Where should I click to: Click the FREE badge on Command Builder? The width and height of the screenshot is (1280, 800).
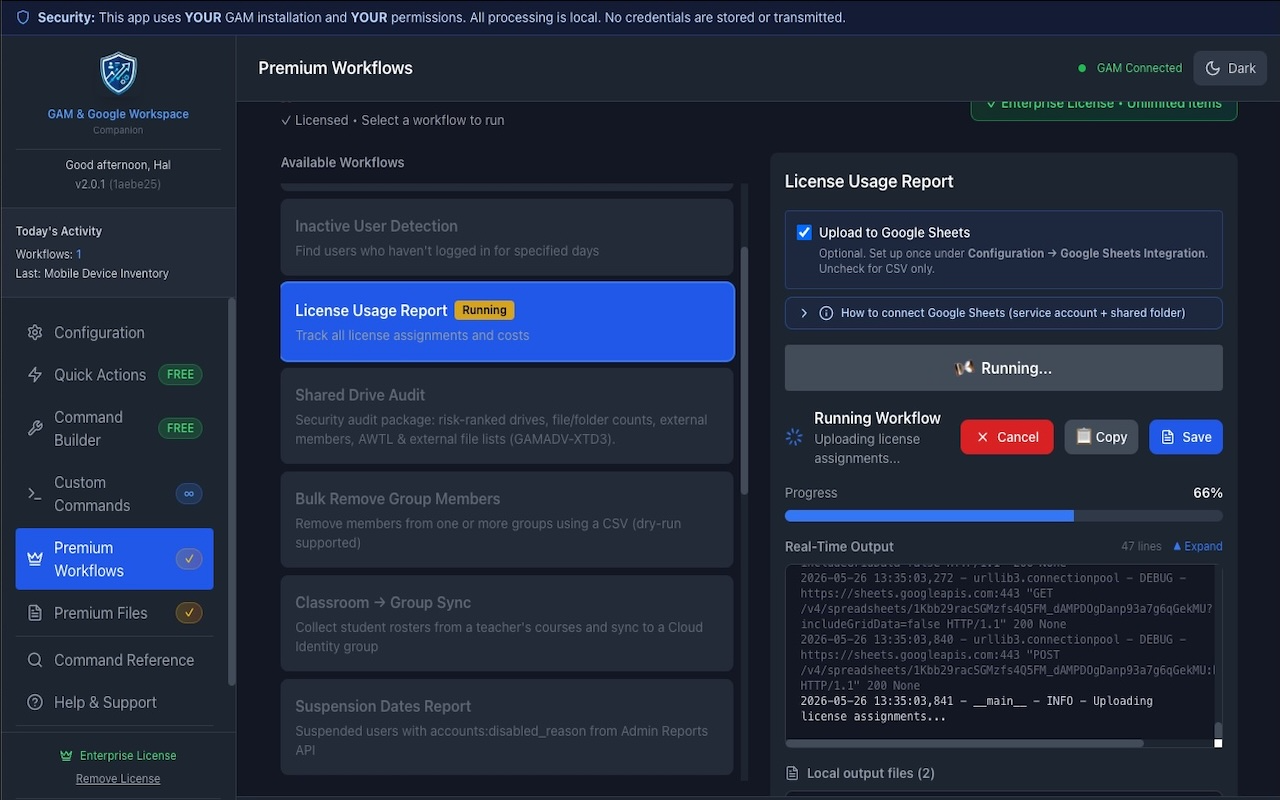[x=180, y=428]
